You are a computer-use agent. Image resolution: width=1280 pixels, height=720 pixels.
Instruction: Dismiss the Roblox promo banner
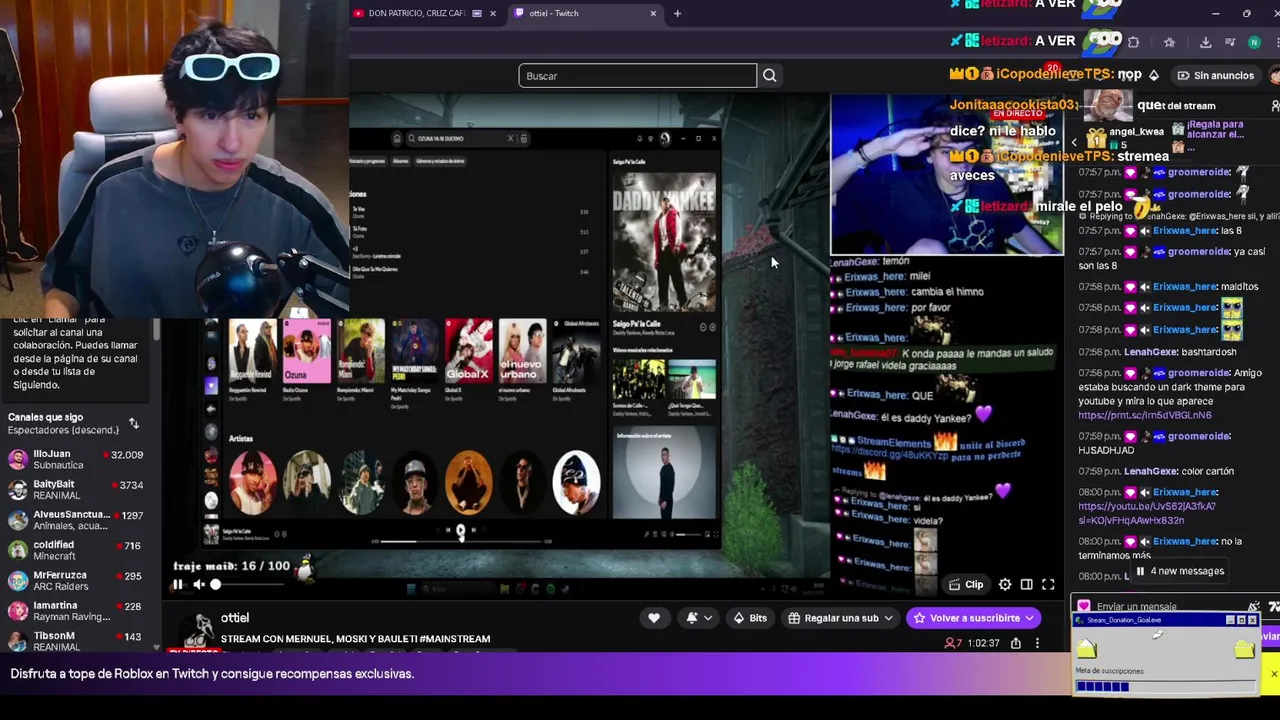point(1273,674)
